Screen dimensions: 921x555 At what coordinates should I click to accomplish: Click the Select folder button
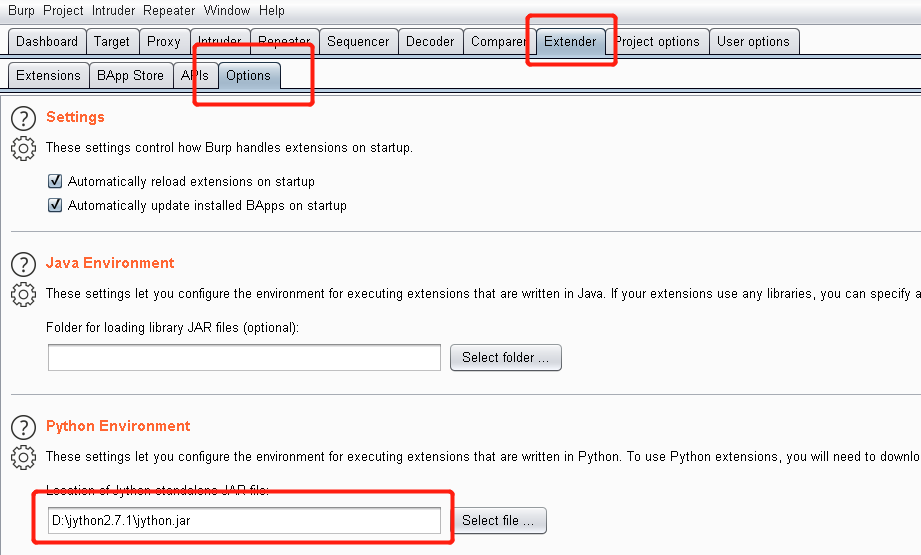pyautogui.click(x=505, y=358)
